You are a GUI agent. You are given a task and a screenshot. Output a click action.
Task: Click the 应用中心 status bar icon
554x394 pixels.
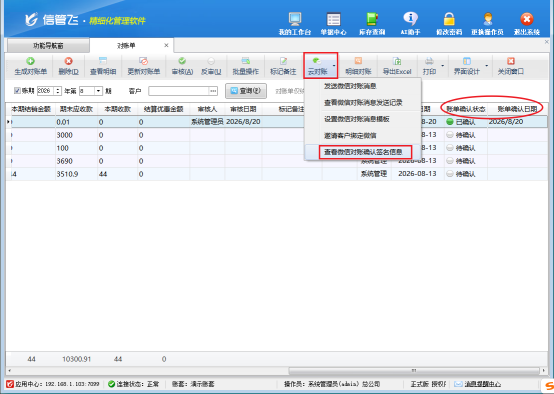(x=10, y=384)
